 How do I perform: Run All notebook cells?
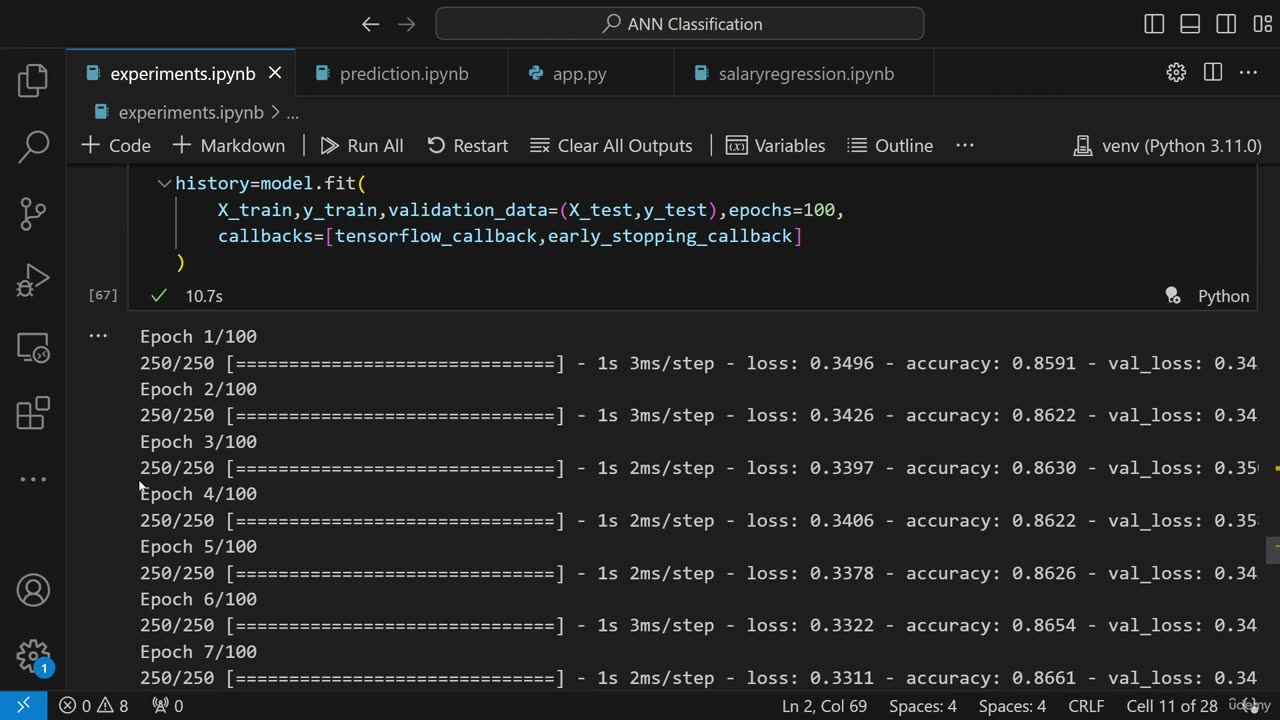[x=362, y=145]
